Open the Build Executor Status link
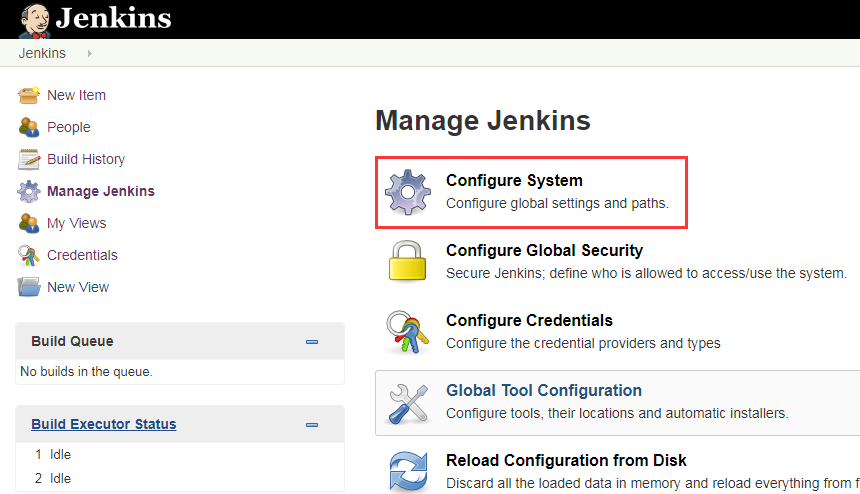This screenshot has width=860, height=494. pos(104,424)
